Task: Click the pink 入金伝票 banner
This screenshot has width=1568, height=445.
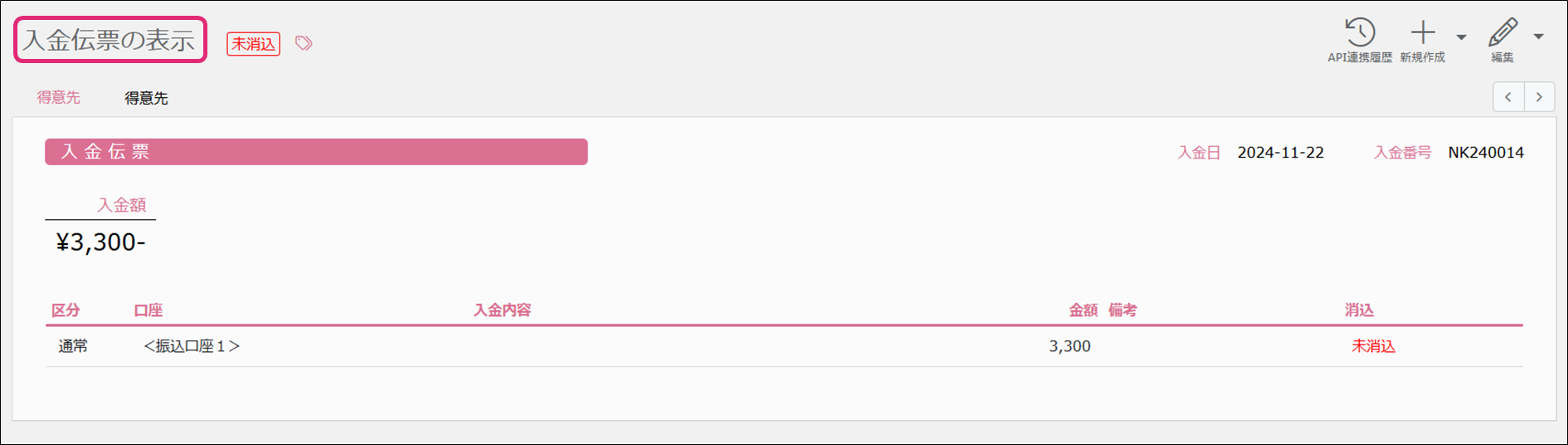Action: click(x=316, y=152)
